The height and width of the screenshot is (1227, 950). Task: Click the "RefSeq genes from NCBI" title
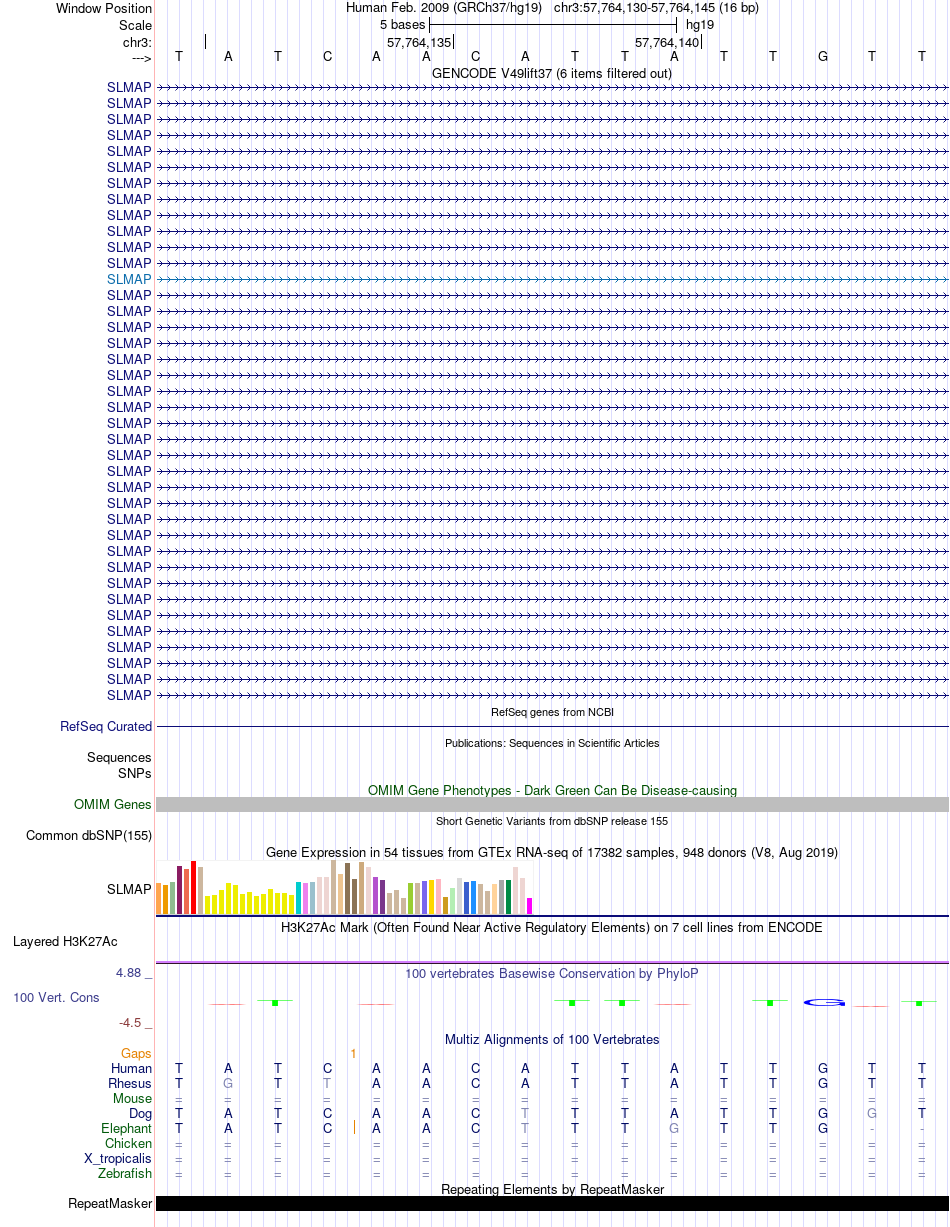pyautogui.click(x=552, y=712)
